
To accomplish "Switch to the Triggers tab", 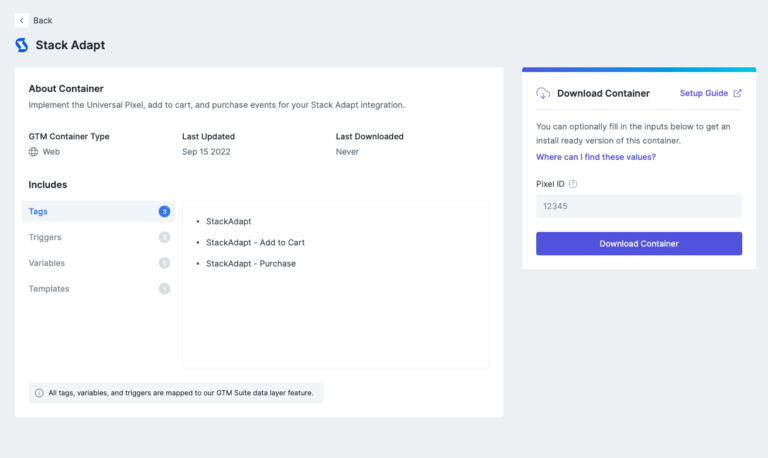I will click(x=98, y=237).
